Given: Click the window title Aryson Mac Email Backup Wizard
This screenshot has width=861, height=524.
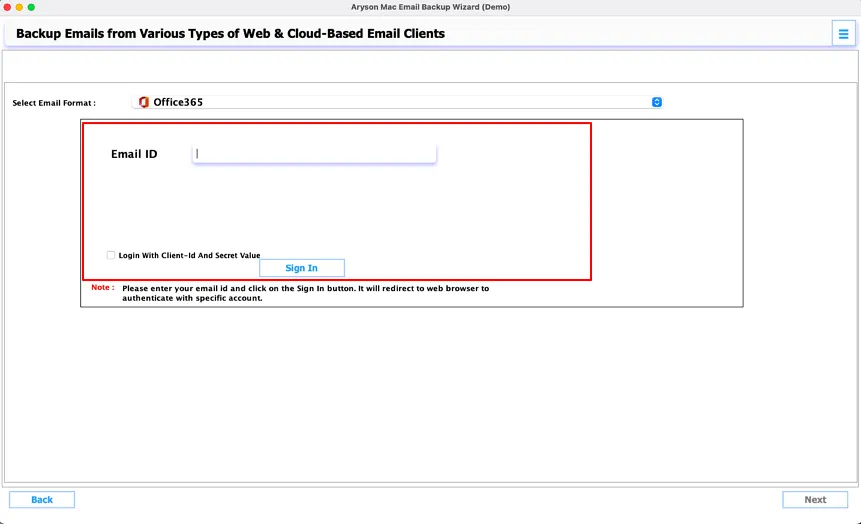Looking at the screenshot, I should click(430, 7).
